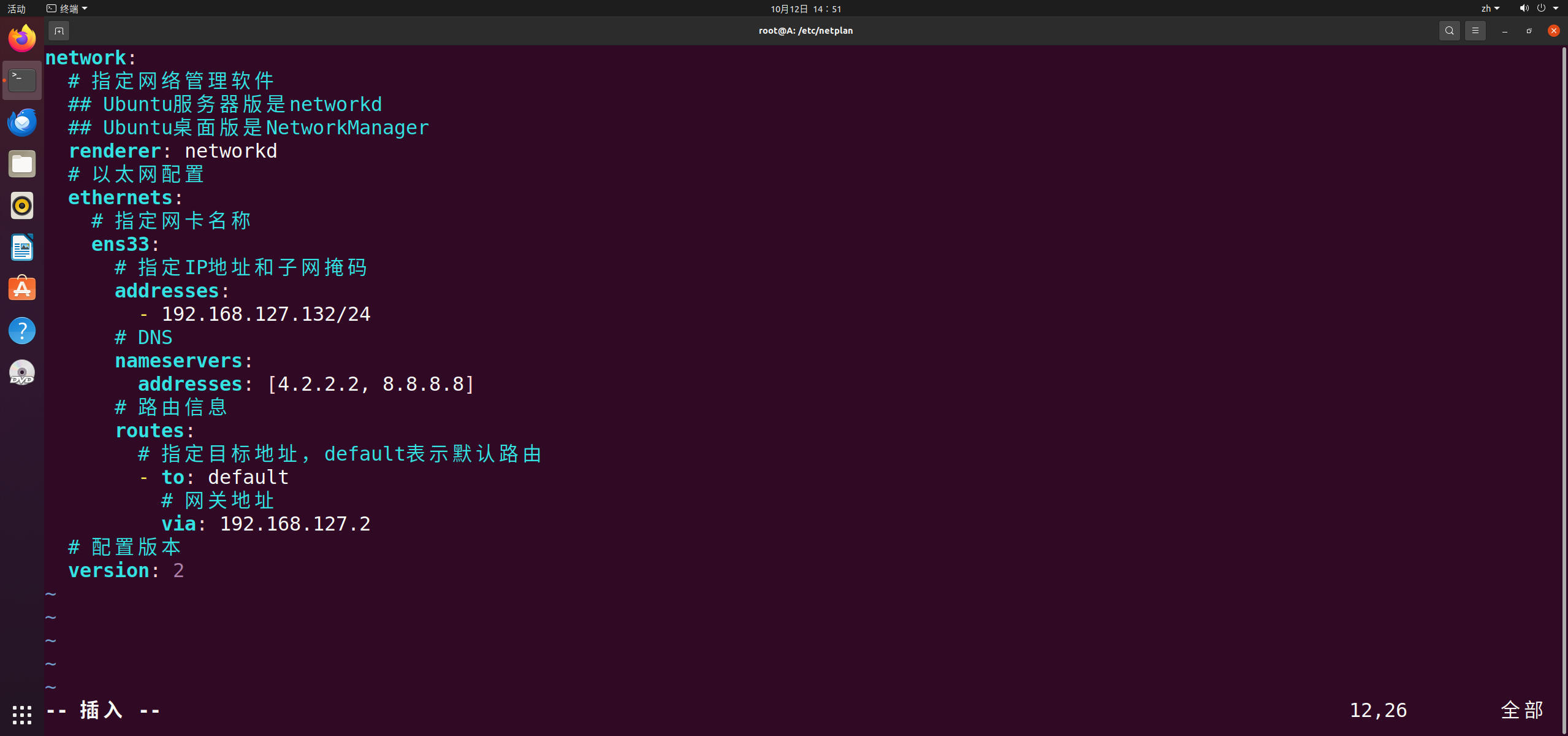Click the DVD disc icon in dock

pos(22,372)
